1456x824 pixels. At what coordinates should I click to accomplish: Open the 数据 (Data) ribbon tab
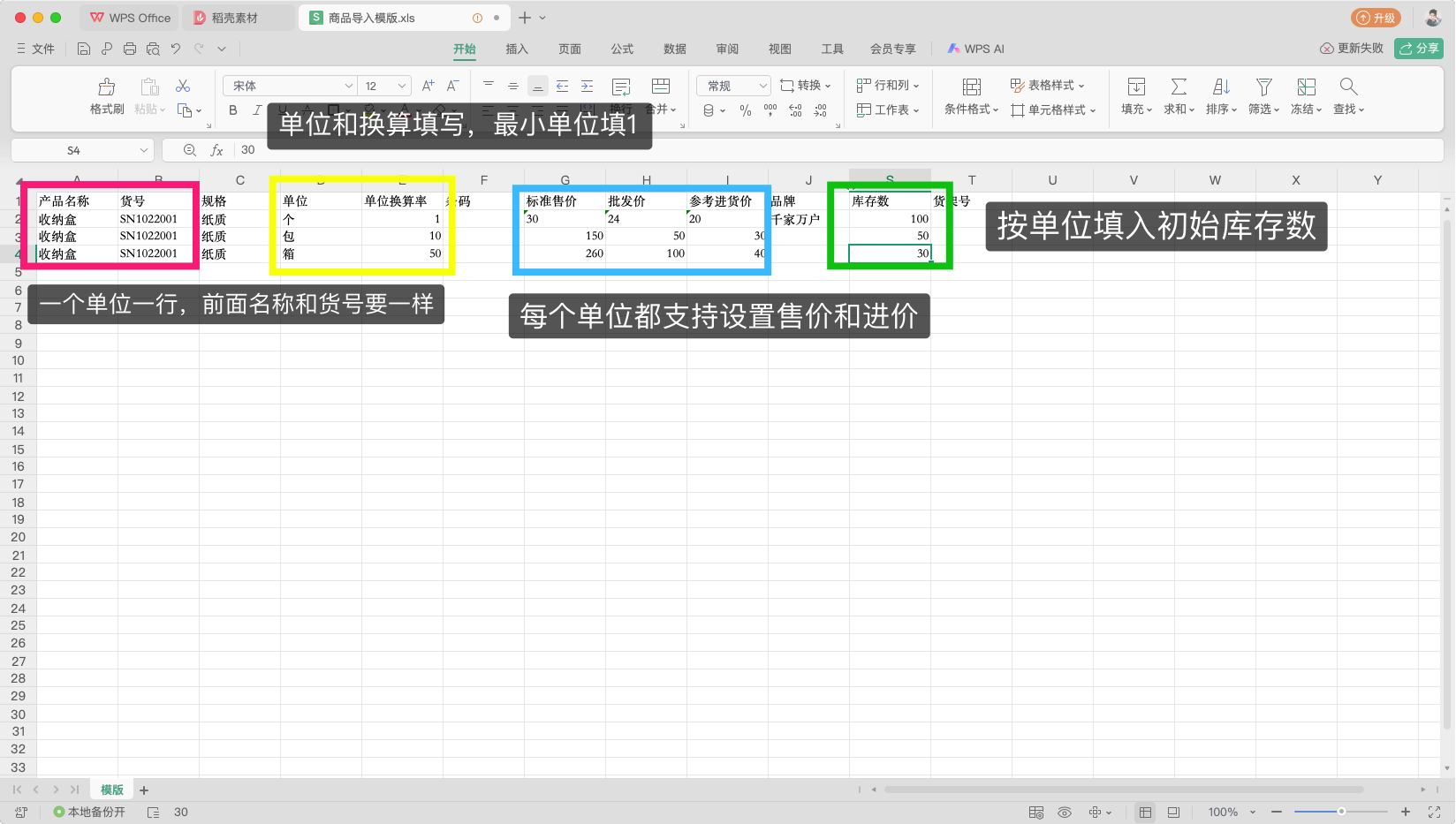[675, 49]
